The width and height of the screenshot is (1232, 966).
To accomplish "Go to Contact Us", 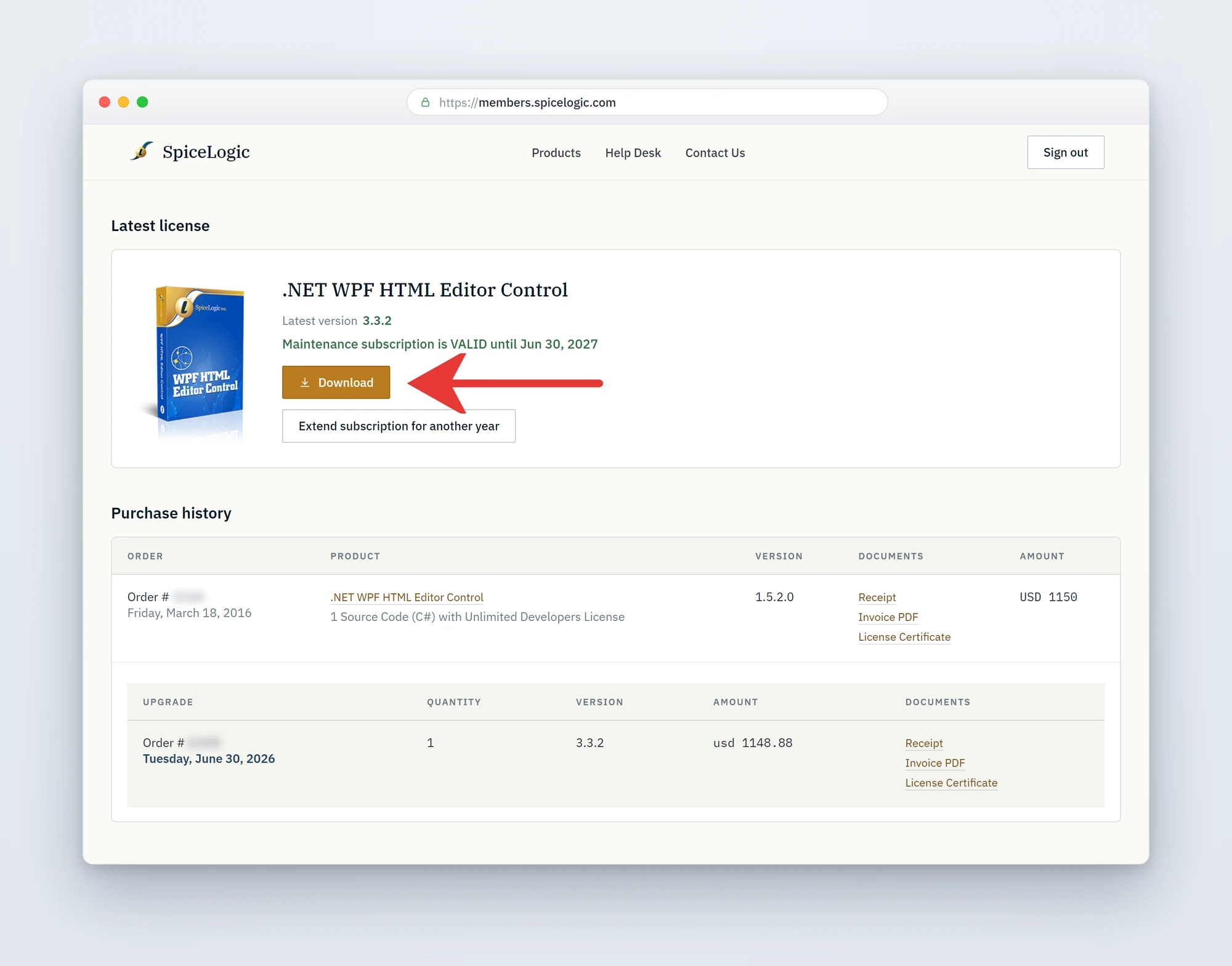I will pyautogui.click(x=715, y=153).
